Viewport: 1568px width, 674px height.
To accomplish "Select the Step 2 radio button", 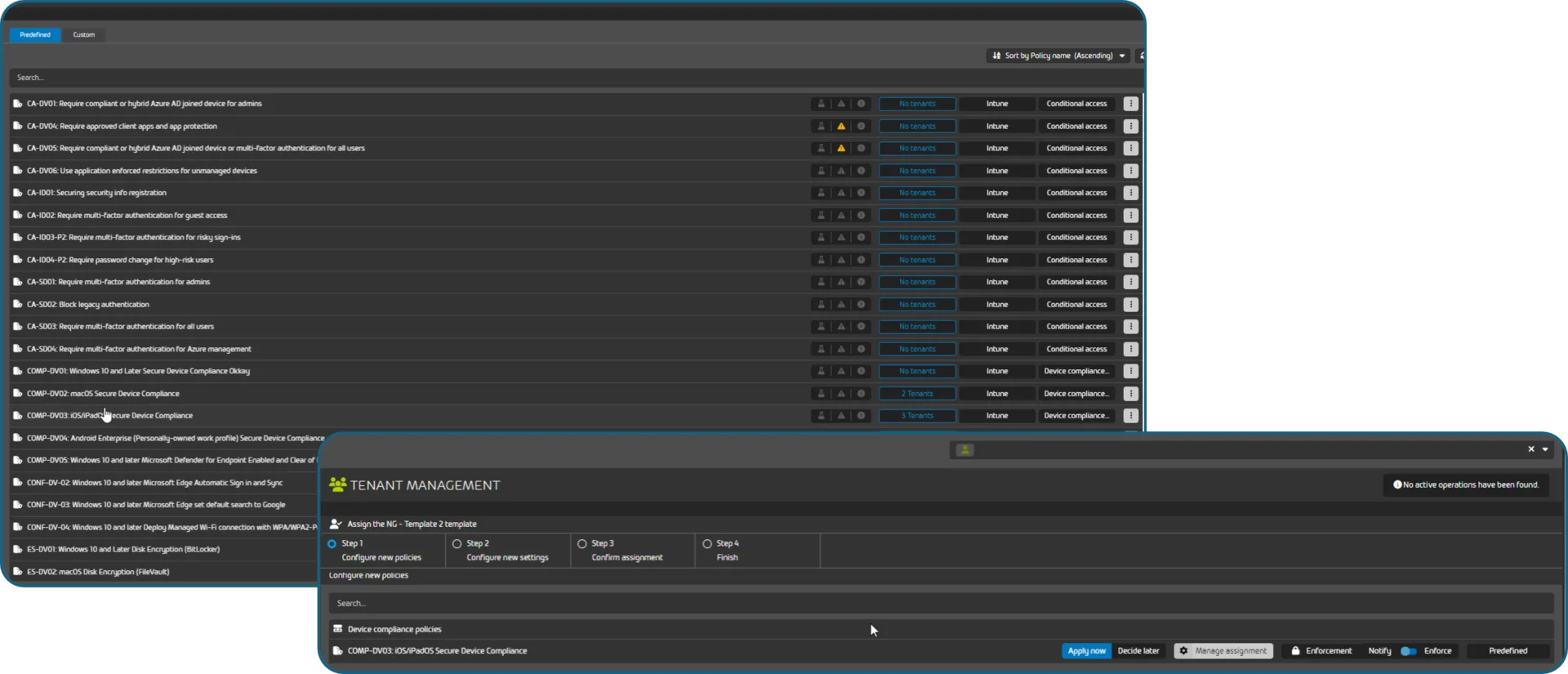I will (x=457, y=544).
